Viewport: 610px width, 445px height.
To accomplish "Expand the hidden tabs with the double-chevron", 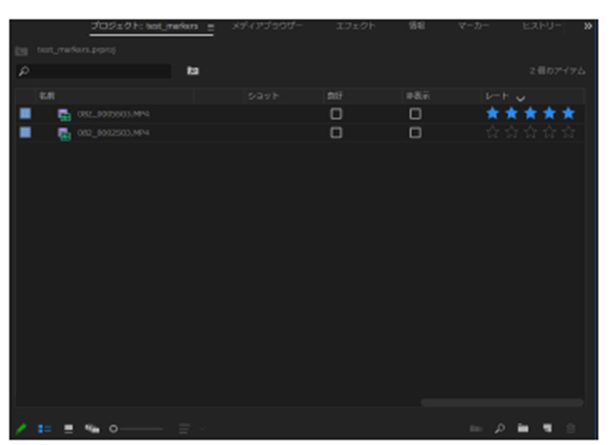I will pyautogui.click(x=588, y=25).
